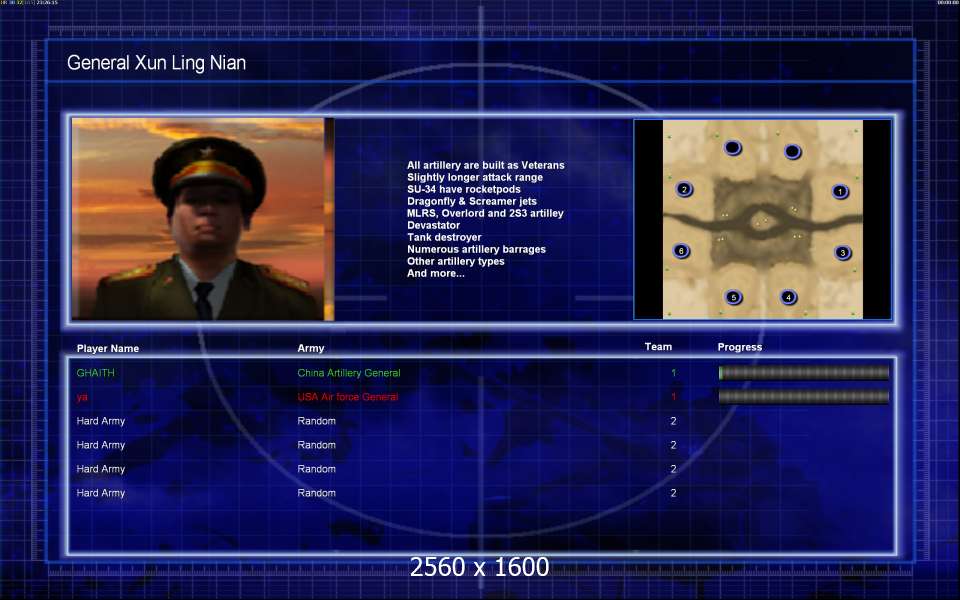Select player name 'GHAITH'
Image resolution: width=960 pixels, height=600 pixels.
(x=96, y=373)
